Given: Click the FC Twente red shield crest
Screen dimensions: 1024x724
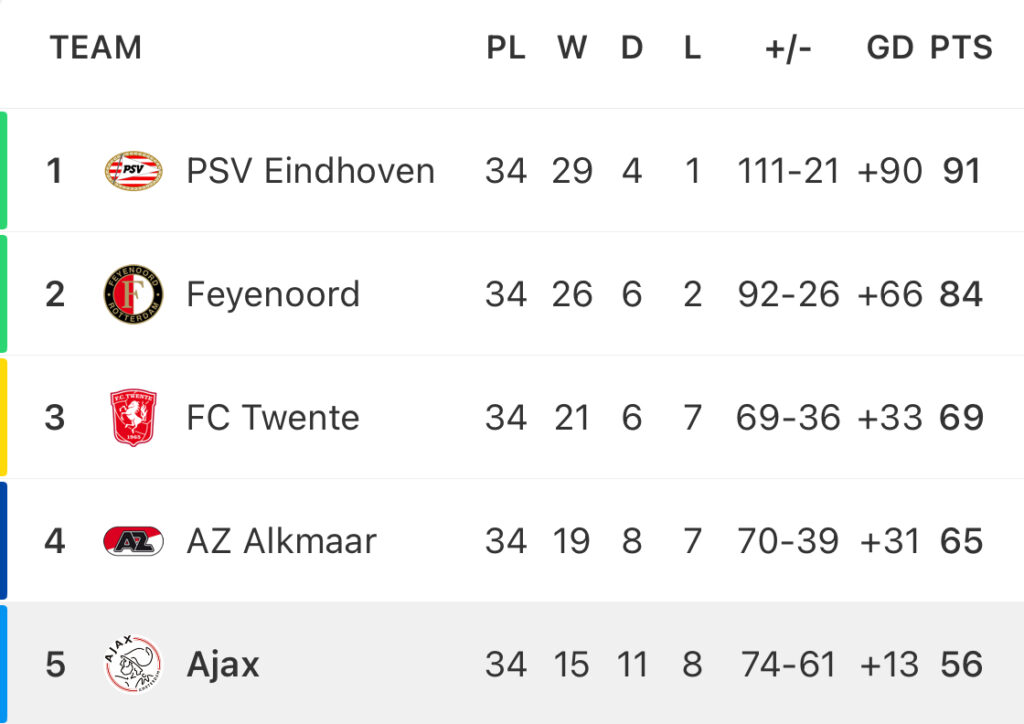Looking at the screenshot, I should click(x=133, y=418).
